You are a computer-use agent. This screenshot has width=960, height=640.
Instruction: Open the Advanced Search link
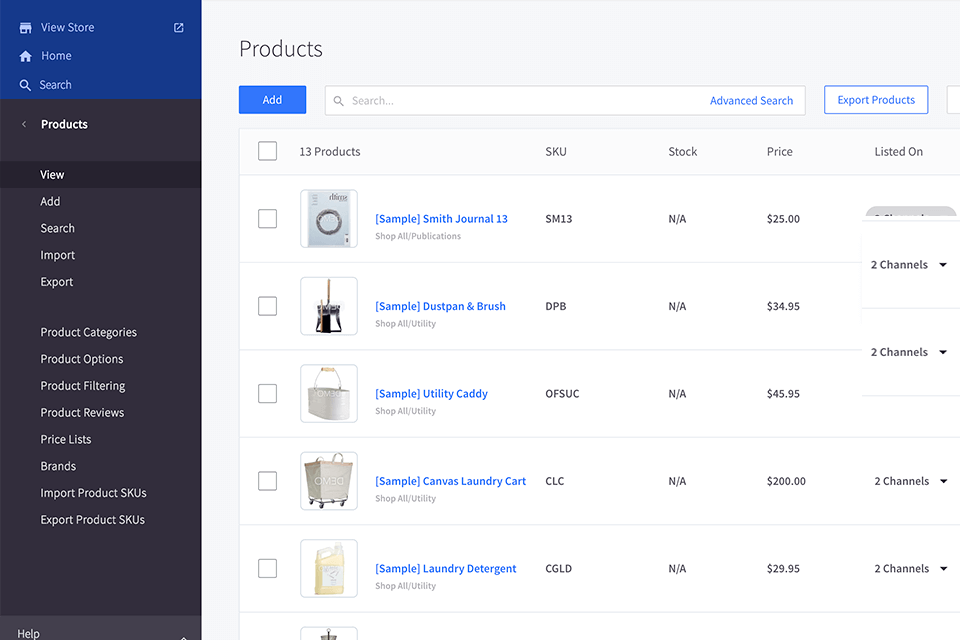(x=751, y=101)
